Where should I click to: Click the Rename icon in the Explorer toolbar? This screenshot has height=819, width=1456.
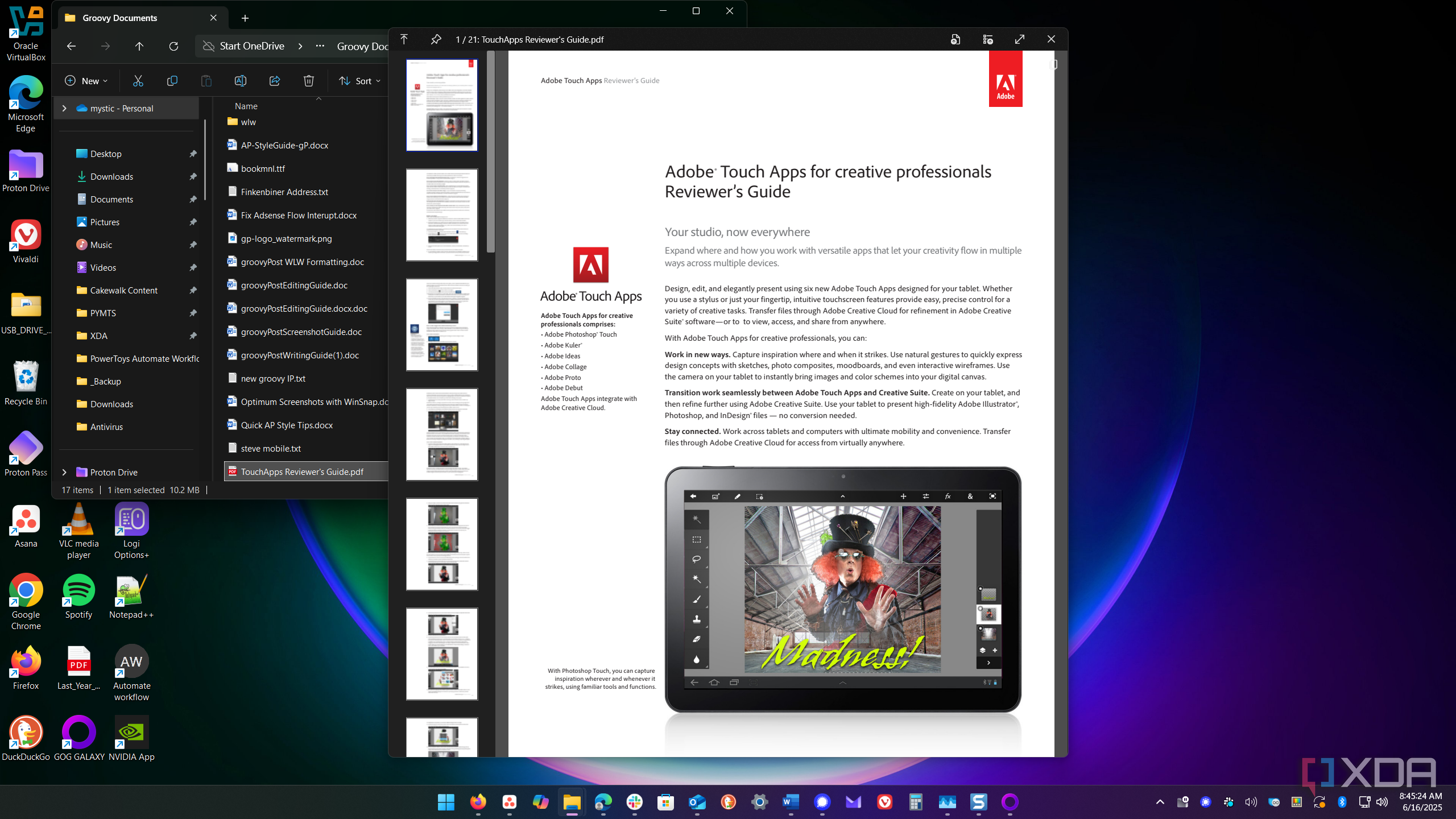coord(241,81)
